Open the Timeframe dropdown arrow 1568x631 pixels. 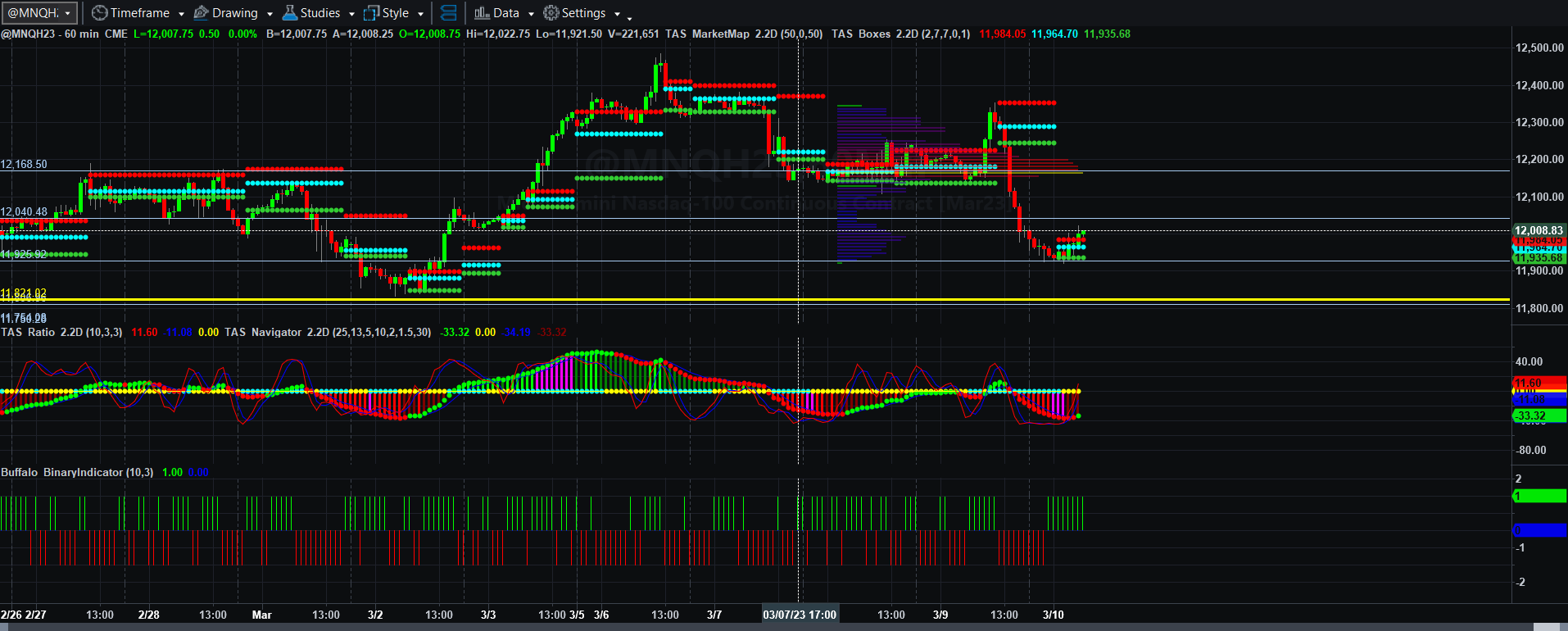click(x=181, y=14)
